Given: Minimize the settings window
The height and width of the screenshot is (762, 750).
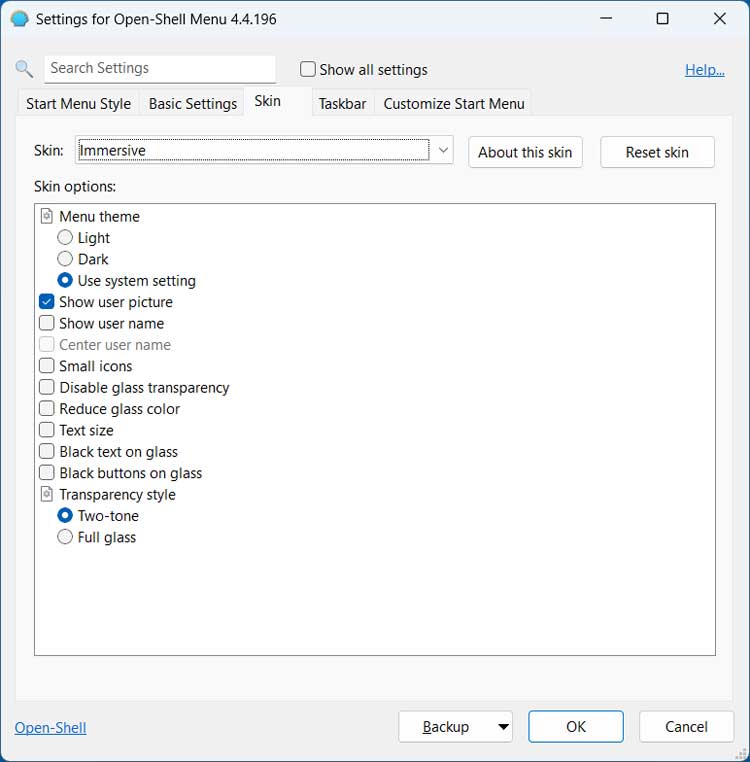Looking at the screenshot, I should 606,19.
